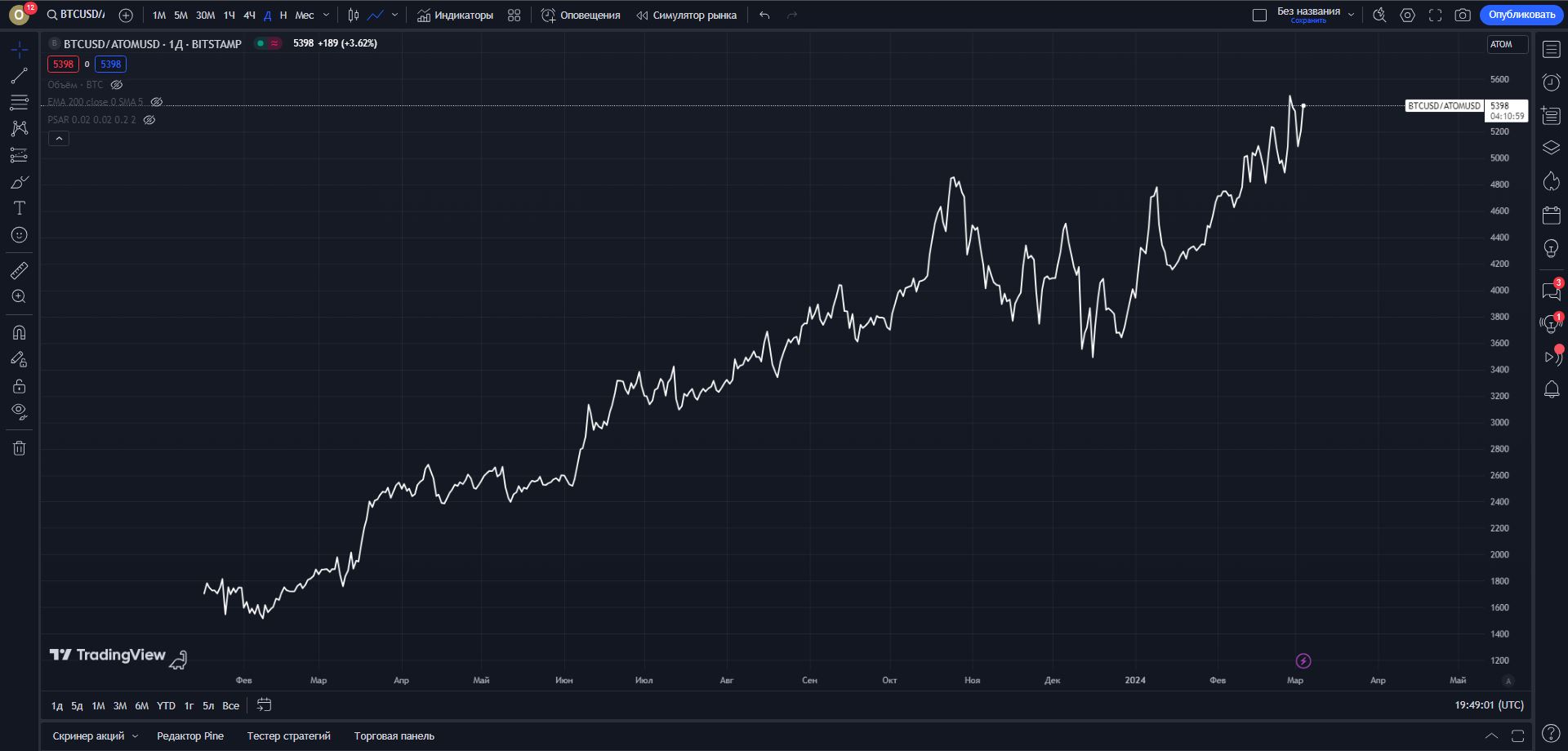The image size is (1568, 751).
Task: Start the market replay simulator
Action: 686,15
